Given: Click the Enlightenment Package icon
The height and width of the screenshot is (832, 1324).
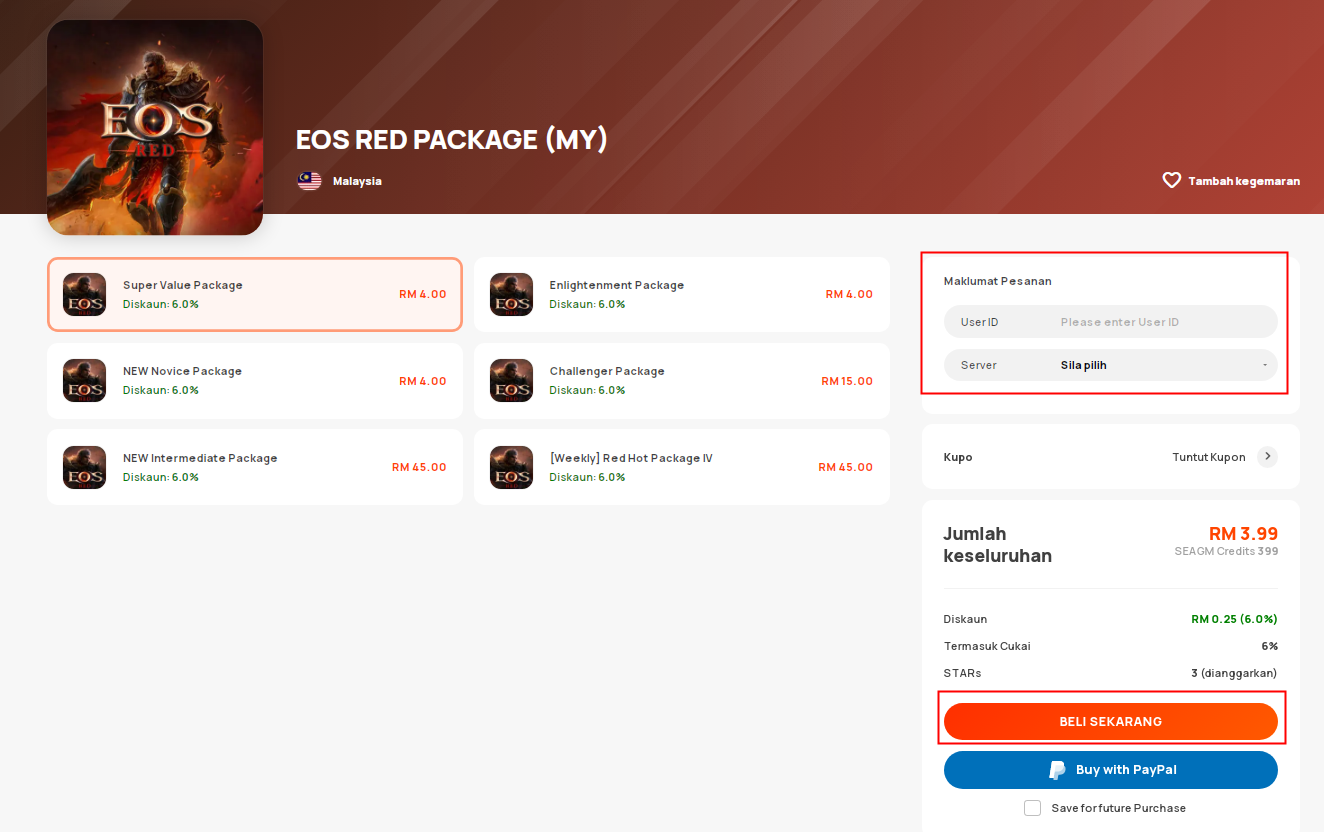Looking at the screenshot, I should pyautogui.click(x=511, y=295).
